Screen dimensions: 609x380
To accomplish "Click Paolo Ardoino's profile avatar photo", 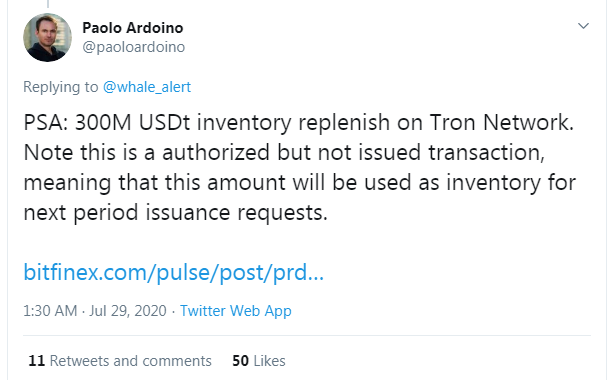I will coord(47,37).
